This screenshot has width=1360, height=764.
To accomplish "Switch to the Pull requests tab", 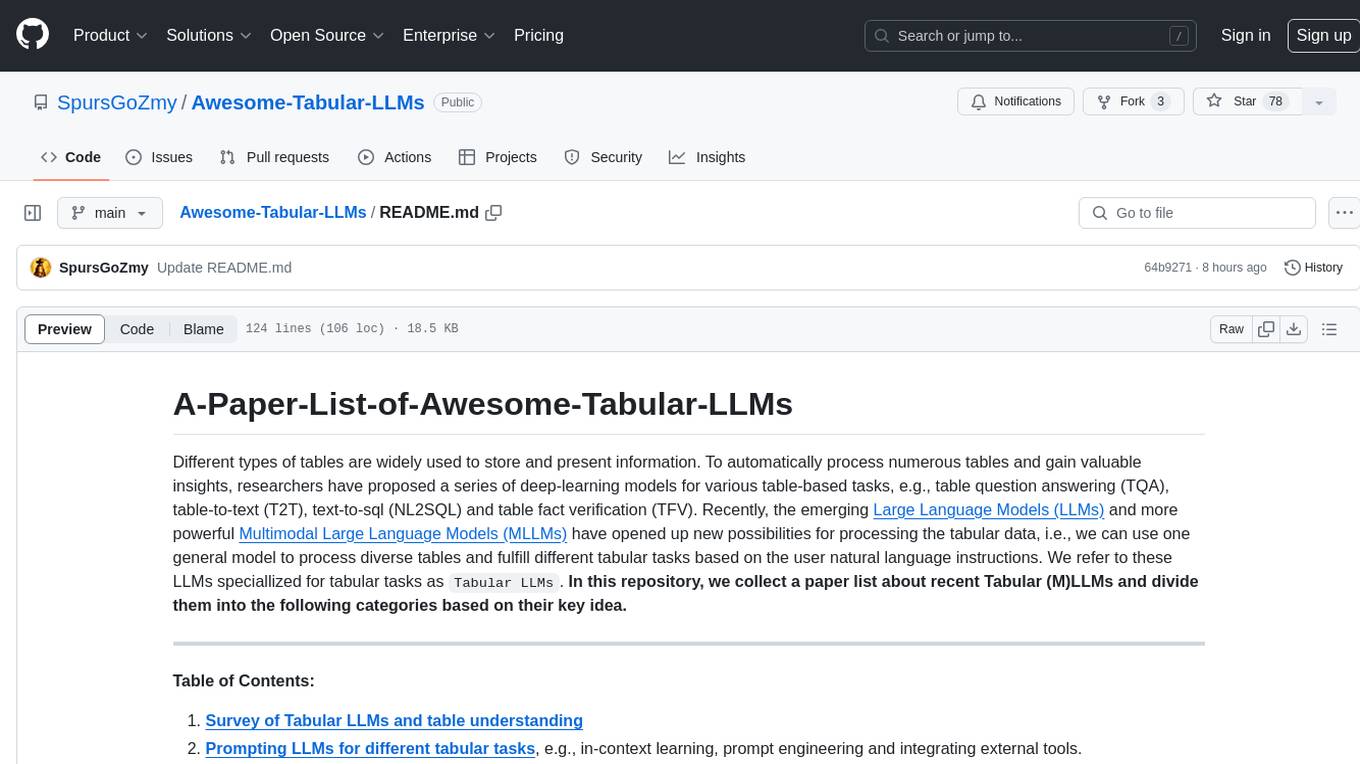I will point(274,157).
